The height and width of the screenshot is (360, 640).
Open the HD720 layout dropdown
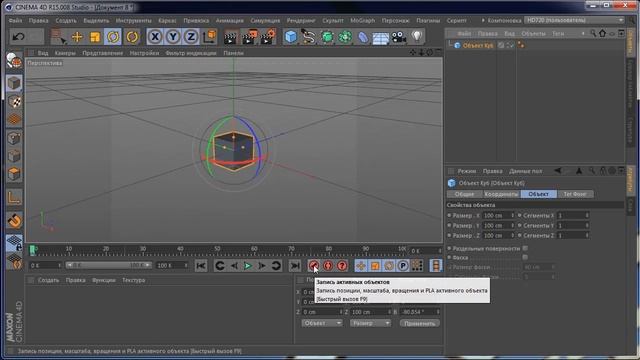[x=575, y=20]
